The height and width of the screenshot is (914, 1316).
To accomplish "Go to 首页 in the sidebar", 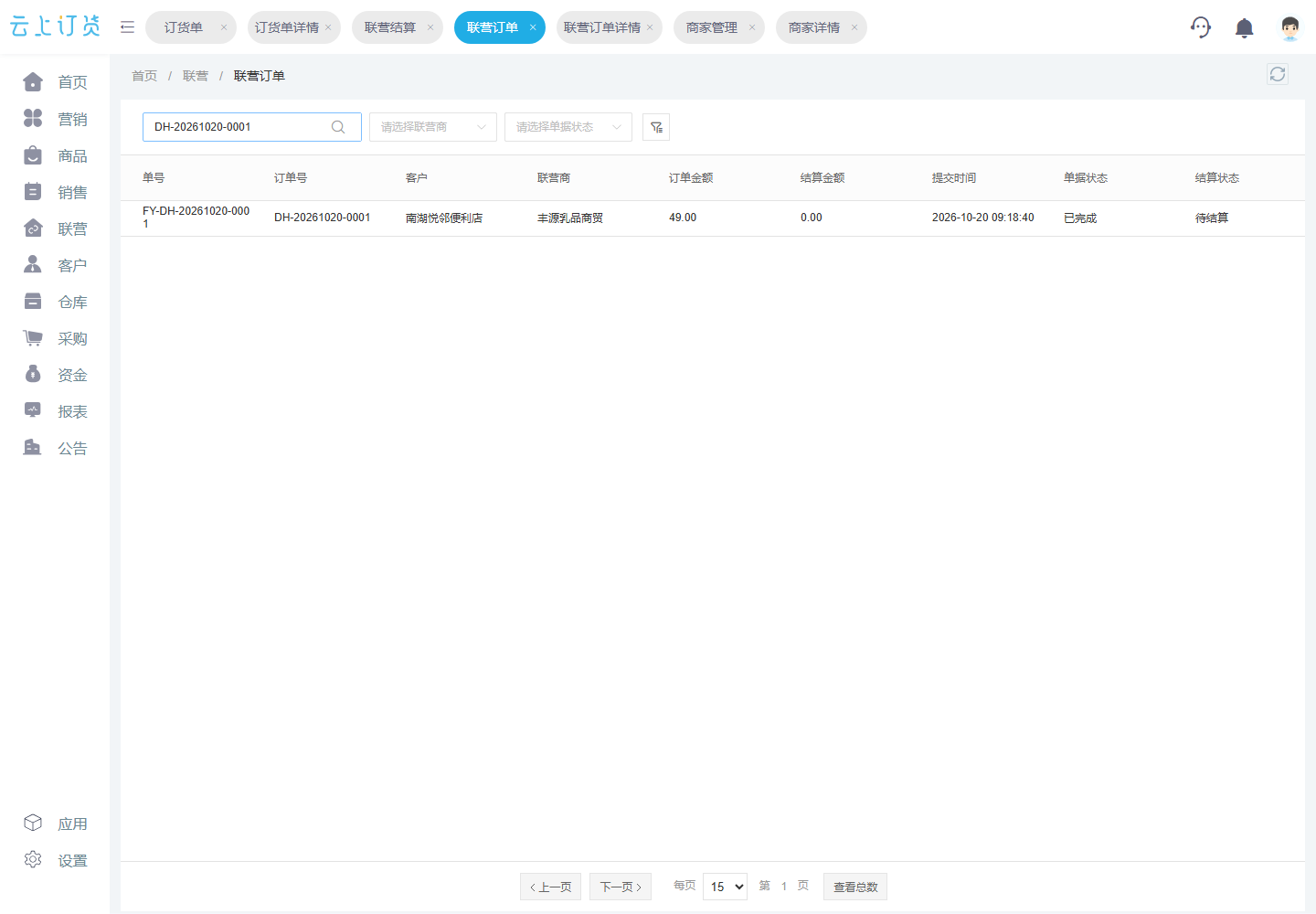I will [x=55, y=82].
